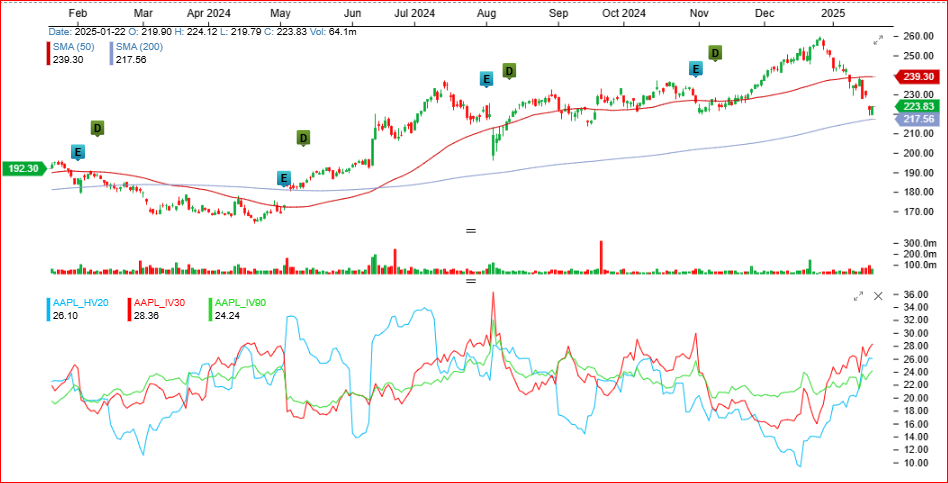Click the red AAPL_IV30 color bar
948x483 pixels.
click(129, 309)
